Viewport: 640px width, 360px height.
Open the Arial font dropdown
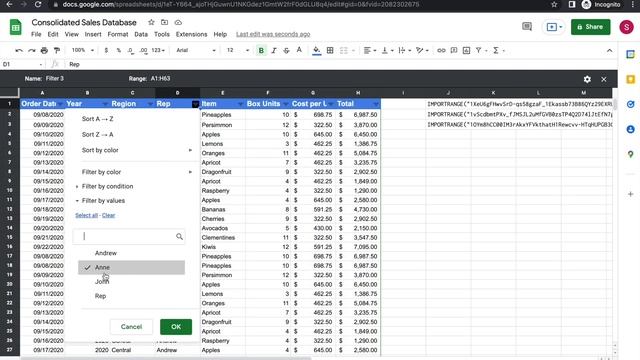[196, 50]
